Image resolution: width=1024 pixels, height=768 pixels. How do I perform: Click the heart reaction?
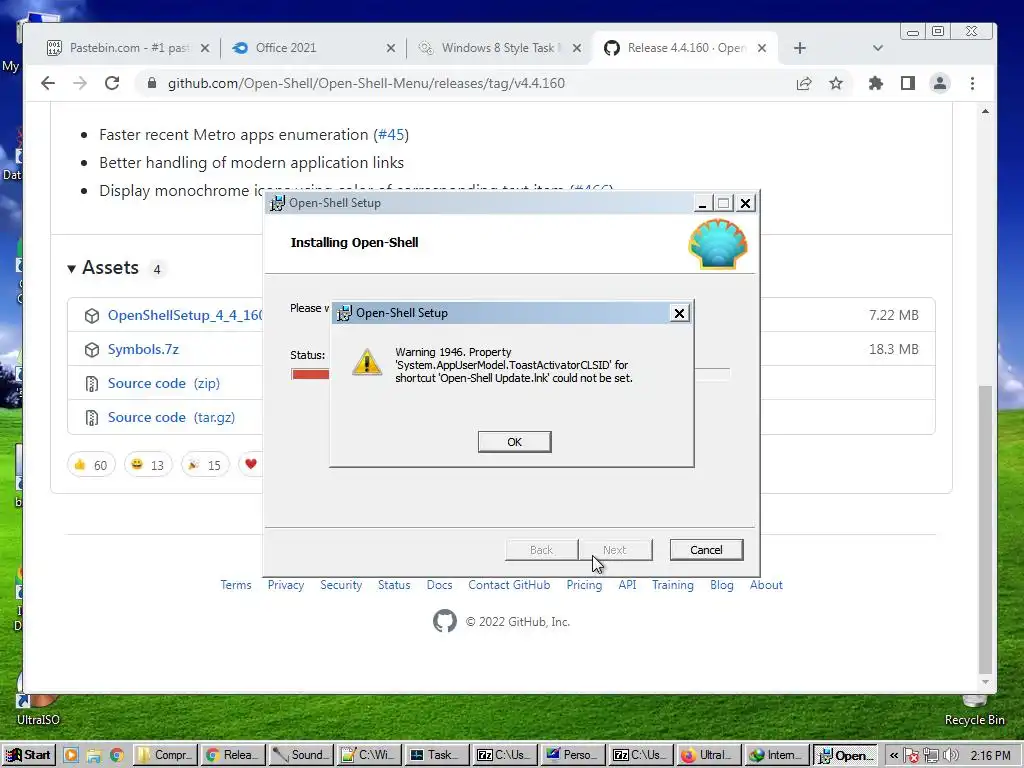[x=251, y=465]
